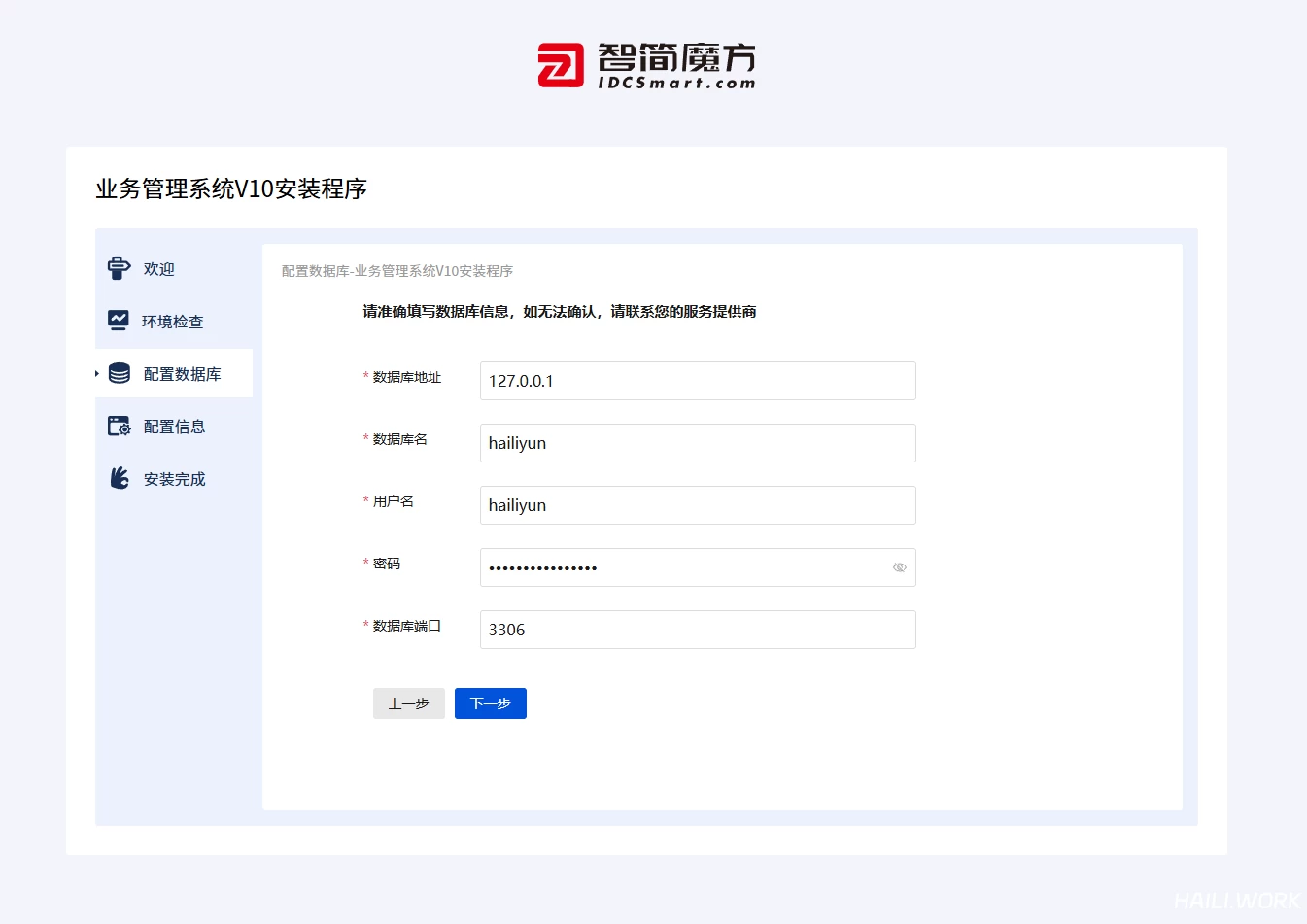Click the database stack icon in sidebar
This screenshot has width=1307, height=924.
click(120, 374)
